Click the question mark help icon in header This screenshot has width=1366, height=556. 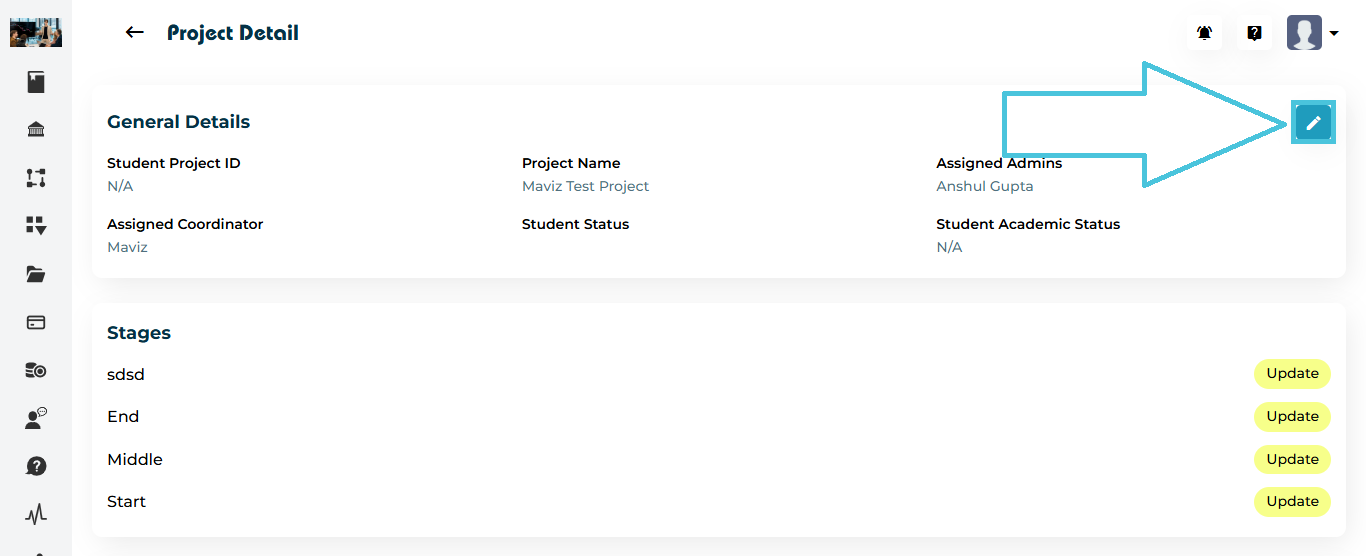coord(1254,33)
